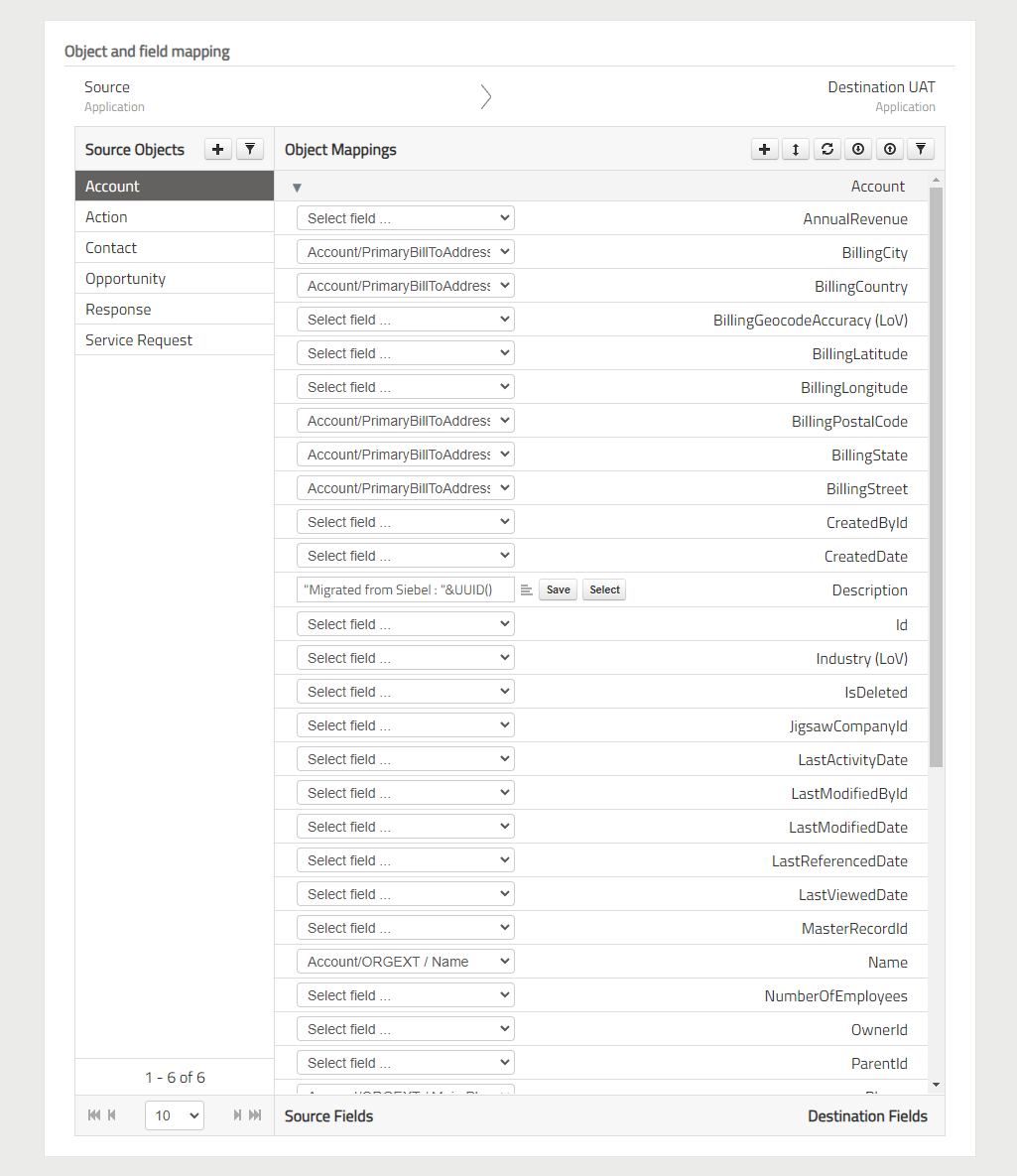1017x1176 pixels.
Task: Open the Name row source field dropdown
Action: (405, 962)
